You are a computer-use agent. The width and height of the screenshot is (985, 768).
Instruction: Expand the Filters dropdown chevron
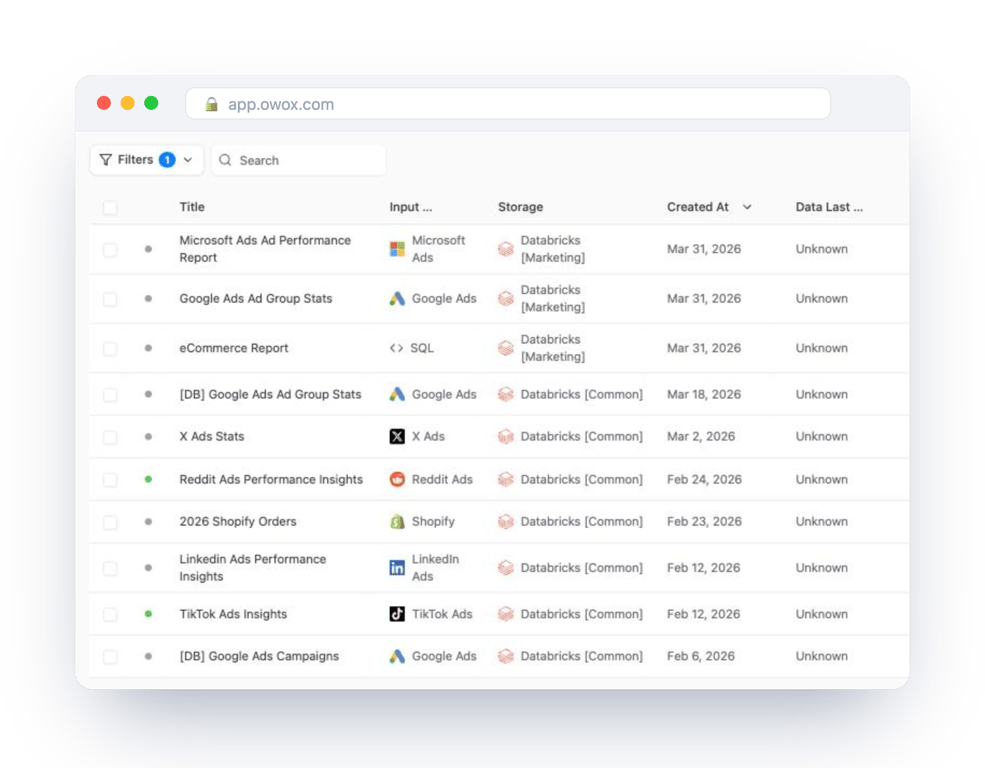(188, 160)
